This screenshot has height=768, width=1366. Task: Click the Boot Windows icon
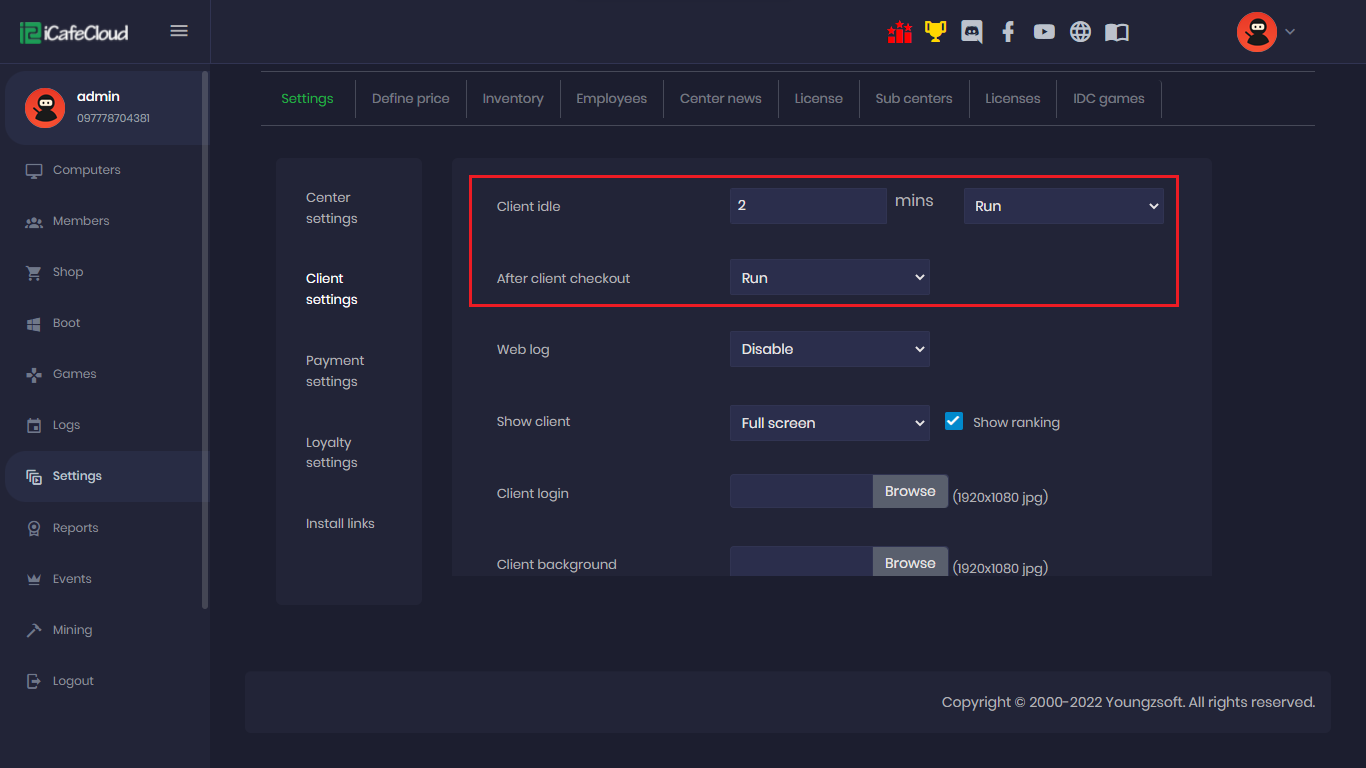point(33,324)
